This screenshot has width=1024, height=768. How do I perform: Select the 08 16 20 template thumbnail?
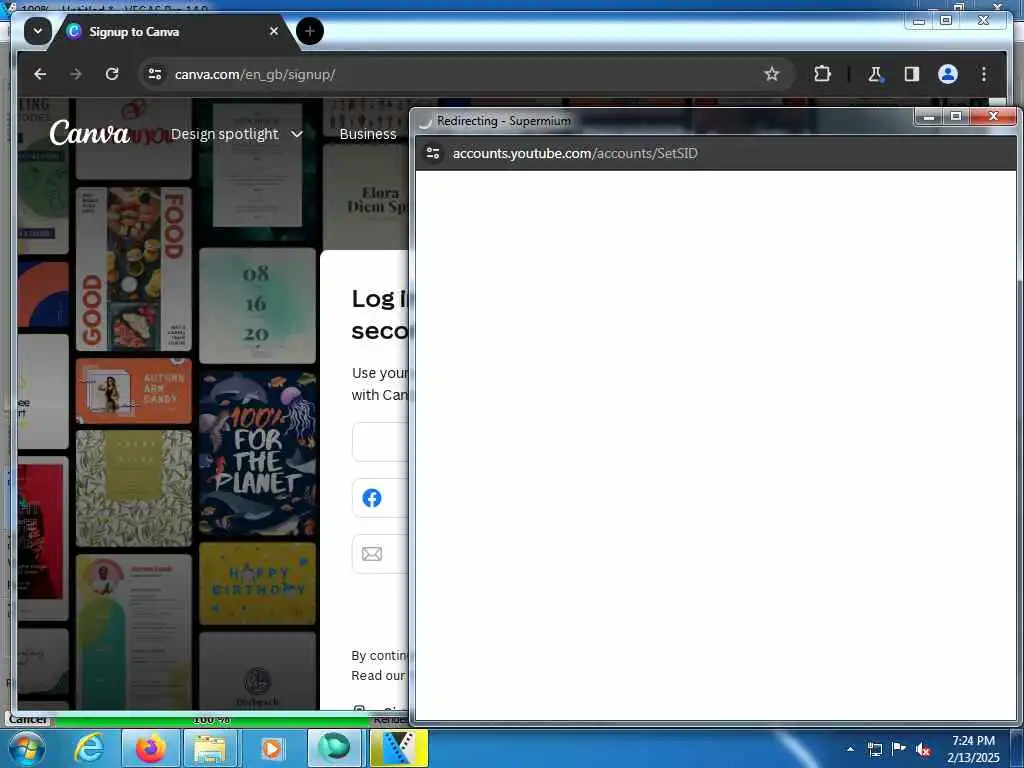coord(257,306)
